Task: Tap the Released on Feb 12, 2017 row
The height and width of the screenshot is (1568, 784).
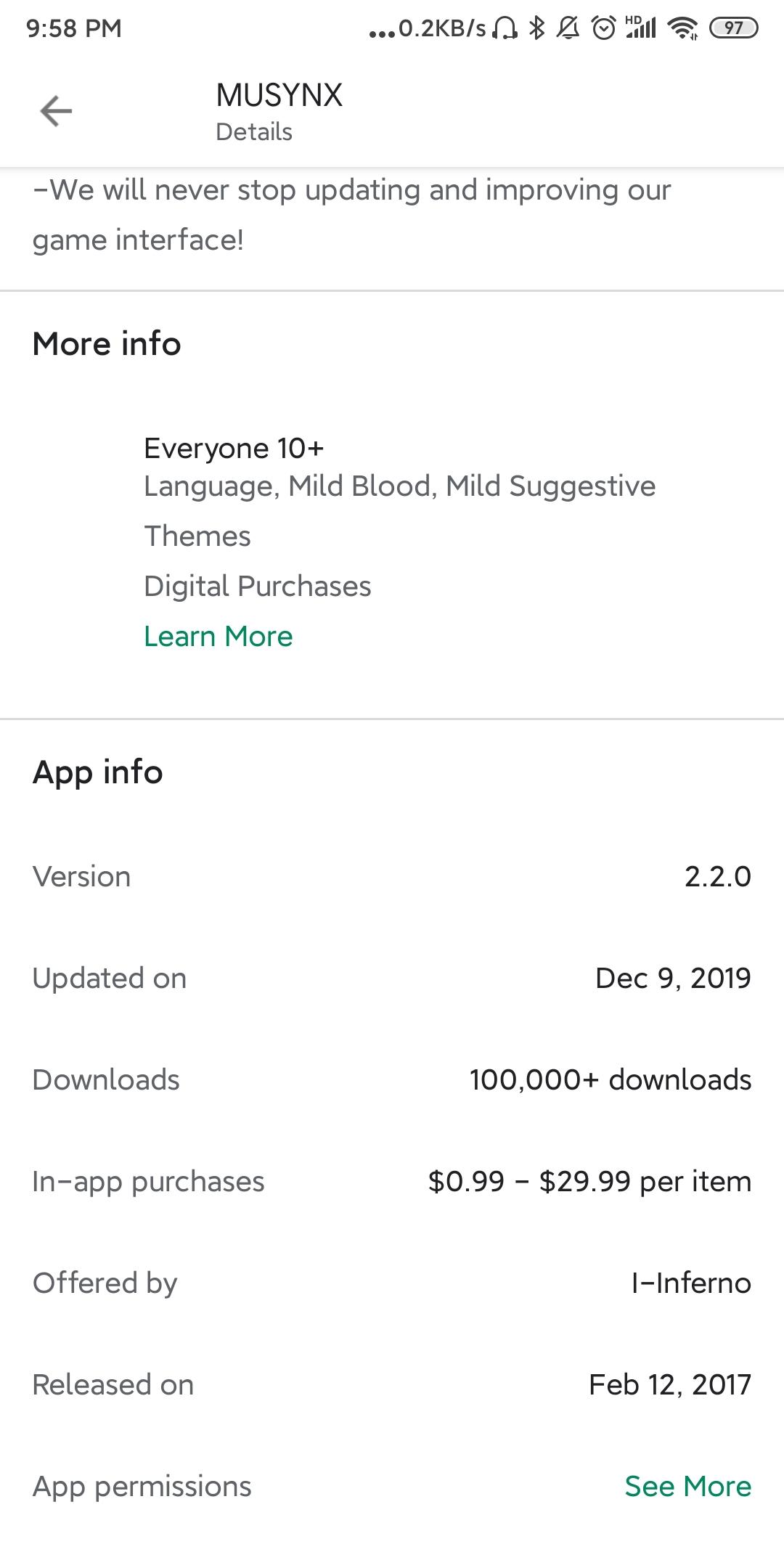Action: click(x=392, y=1384)
